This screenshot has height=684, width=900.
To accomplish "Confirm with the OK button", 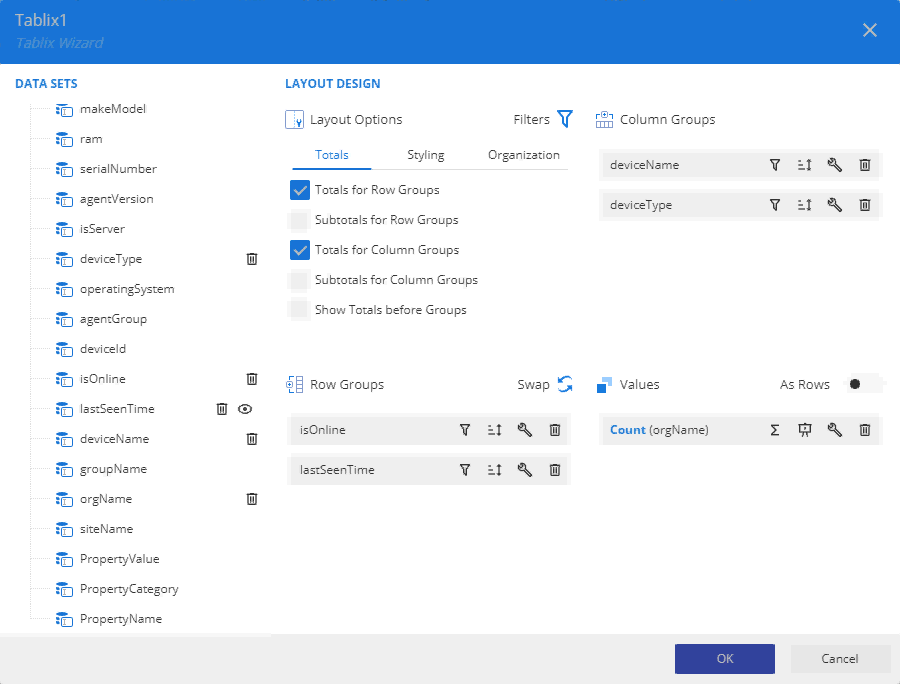I will pyautogui.click(x=724, y=659).
